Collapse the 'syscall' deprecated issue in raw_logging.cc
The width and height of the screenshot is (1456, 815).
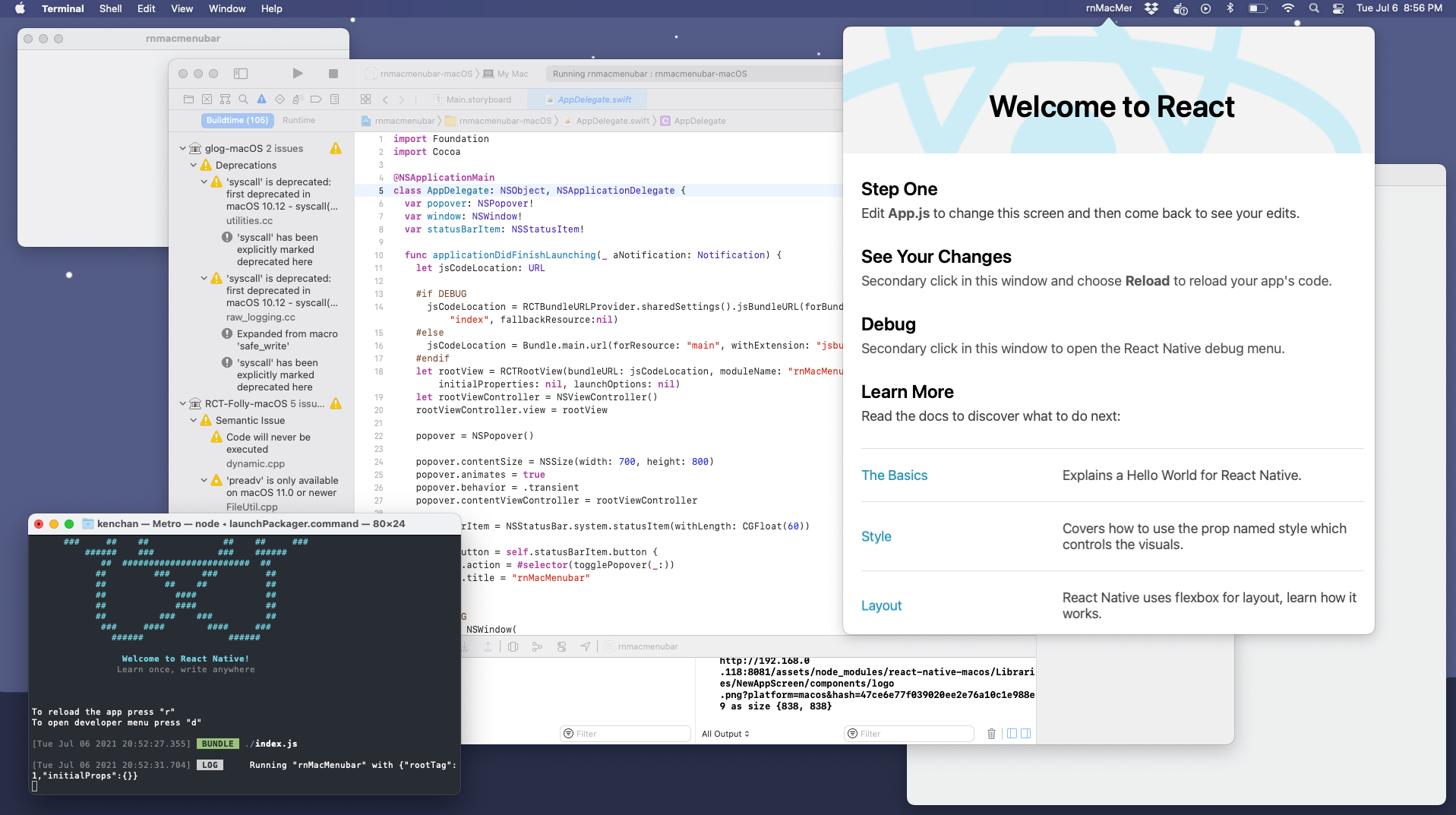click(x=204, y=279)
